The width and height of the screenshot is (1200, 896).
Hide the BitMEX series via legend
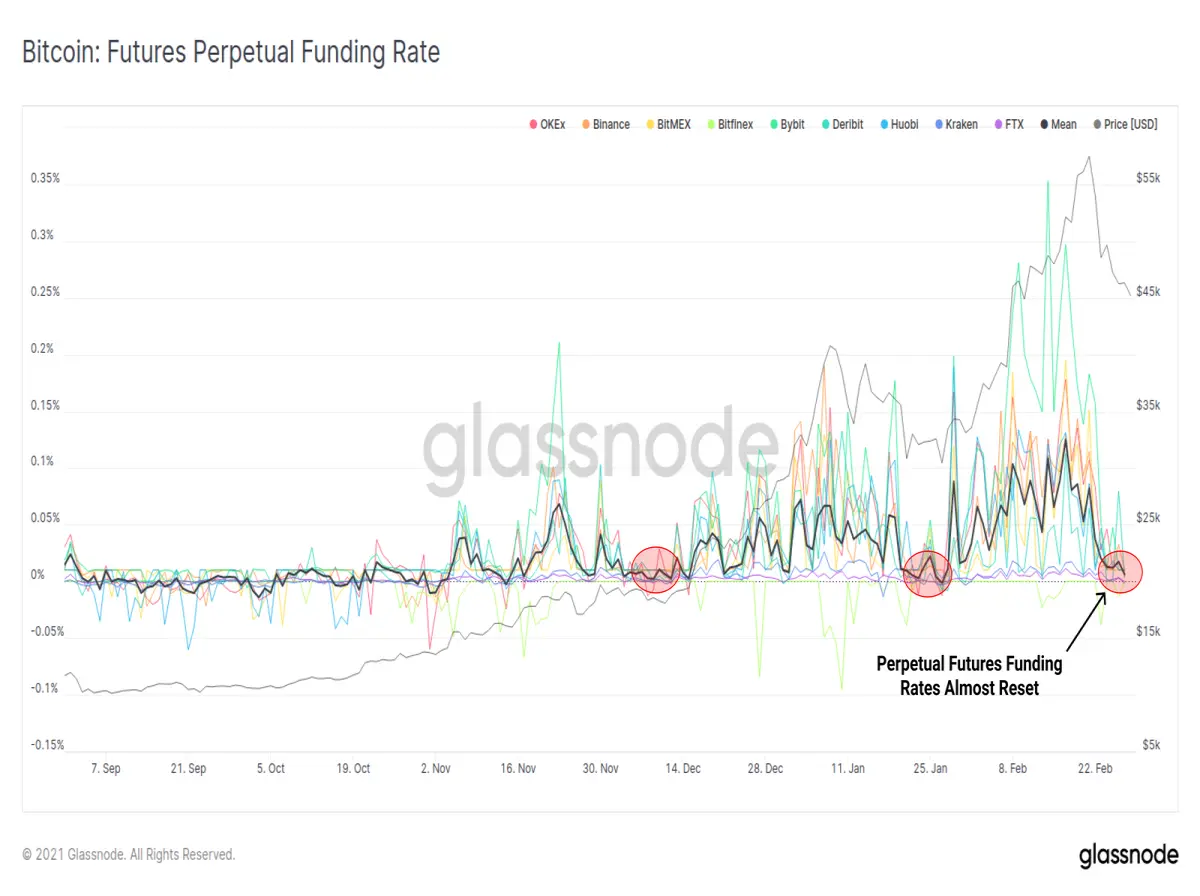pyautogui.click(x=668, y=125)
